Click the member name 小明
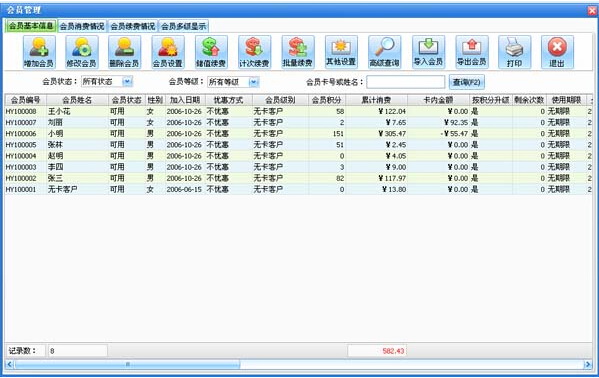 pos(55,133)
